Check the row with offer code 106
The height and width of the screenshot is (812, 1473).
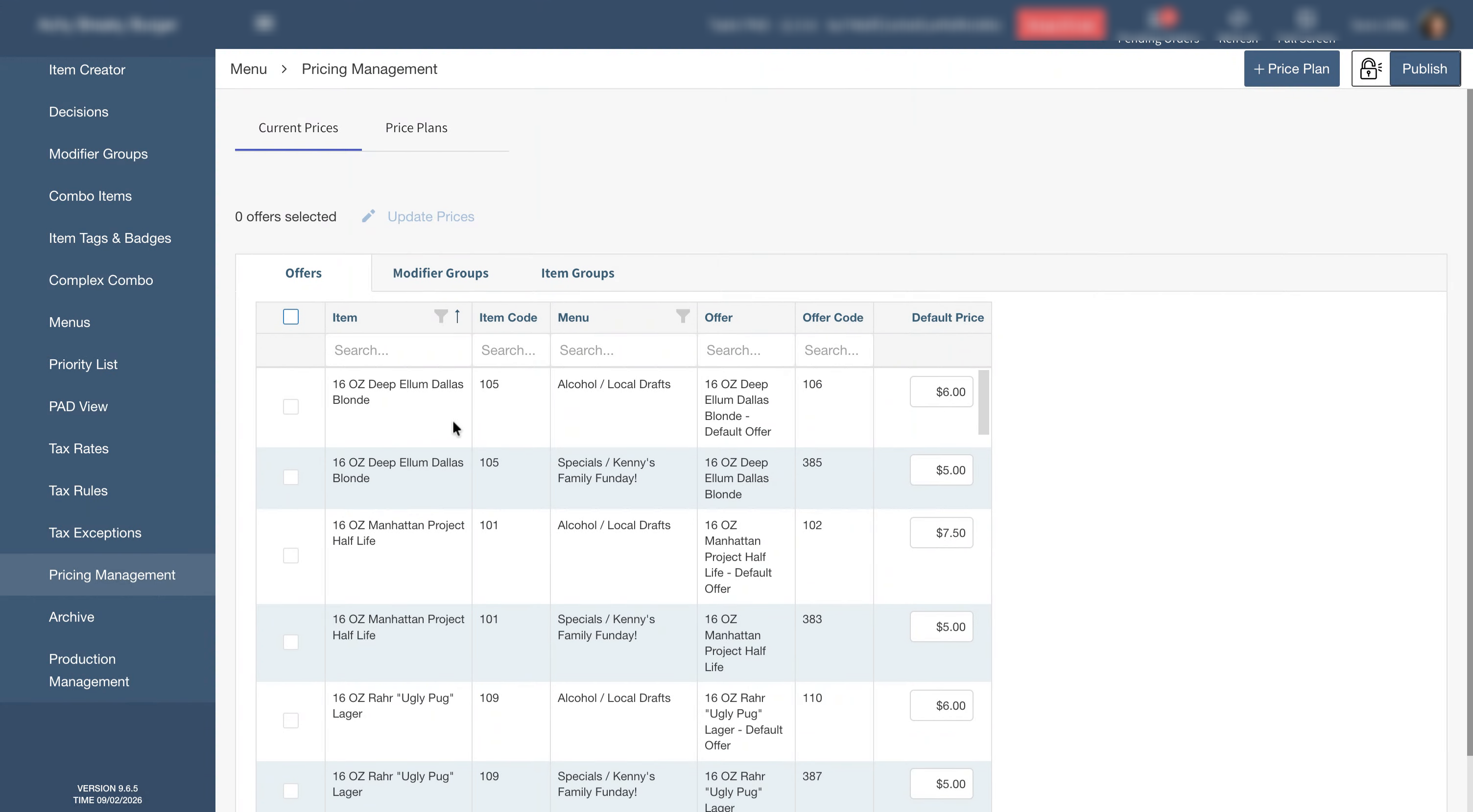(x=290, y=407)
